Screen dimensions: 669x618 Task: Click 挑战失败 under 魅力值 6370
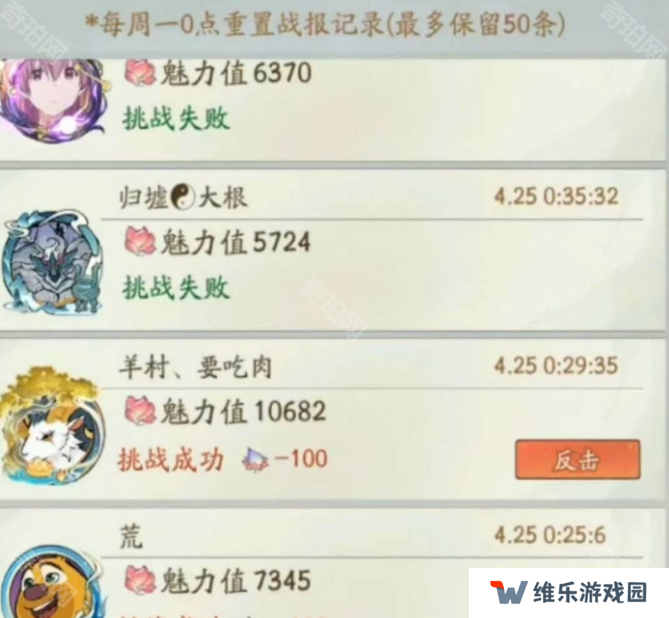coord(176,118)
